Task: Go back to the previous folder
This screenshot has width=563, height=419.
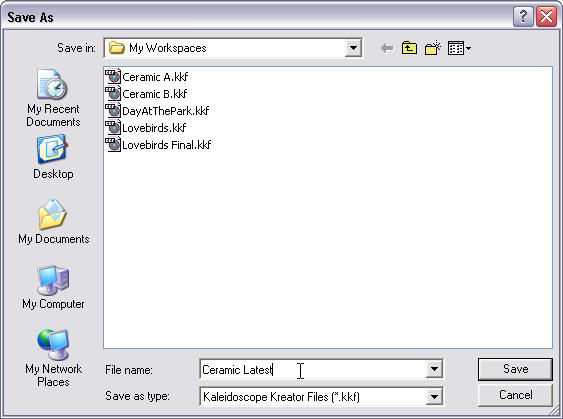Action: [x=387, y=48]
